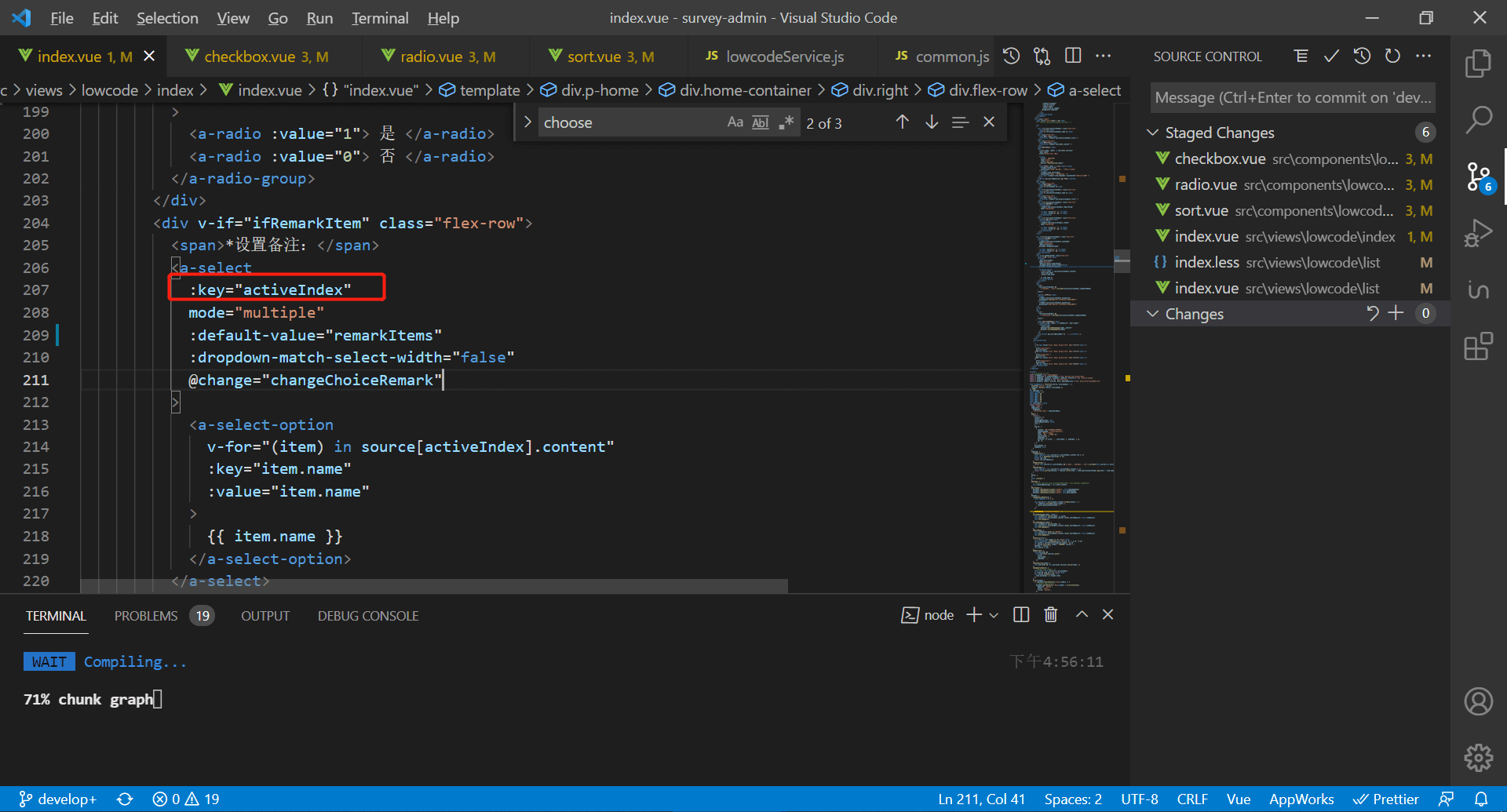Discard all changes in Changes section

[1372, 313]
